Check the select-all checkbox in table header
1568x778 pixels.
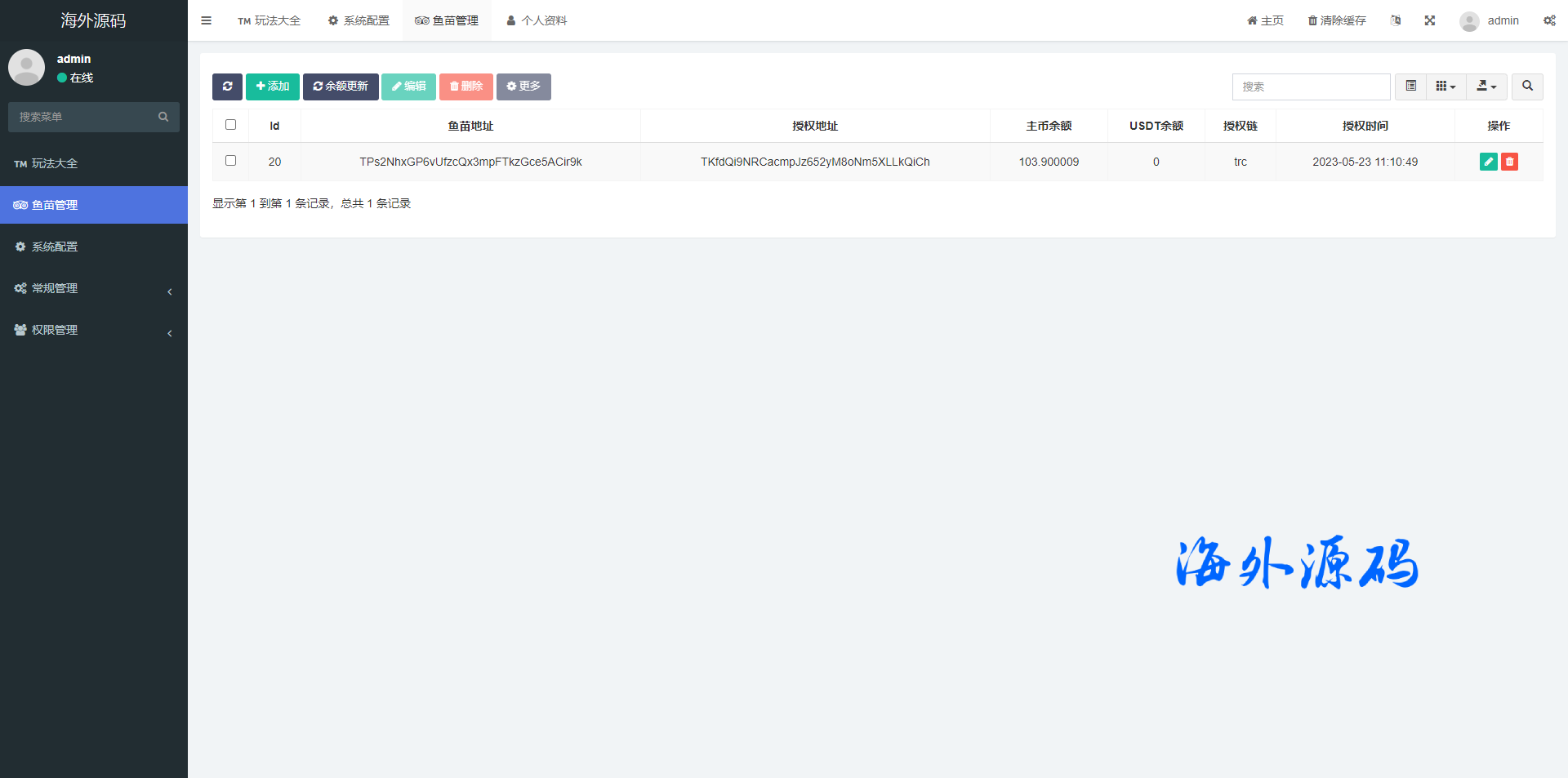(230, 125)
